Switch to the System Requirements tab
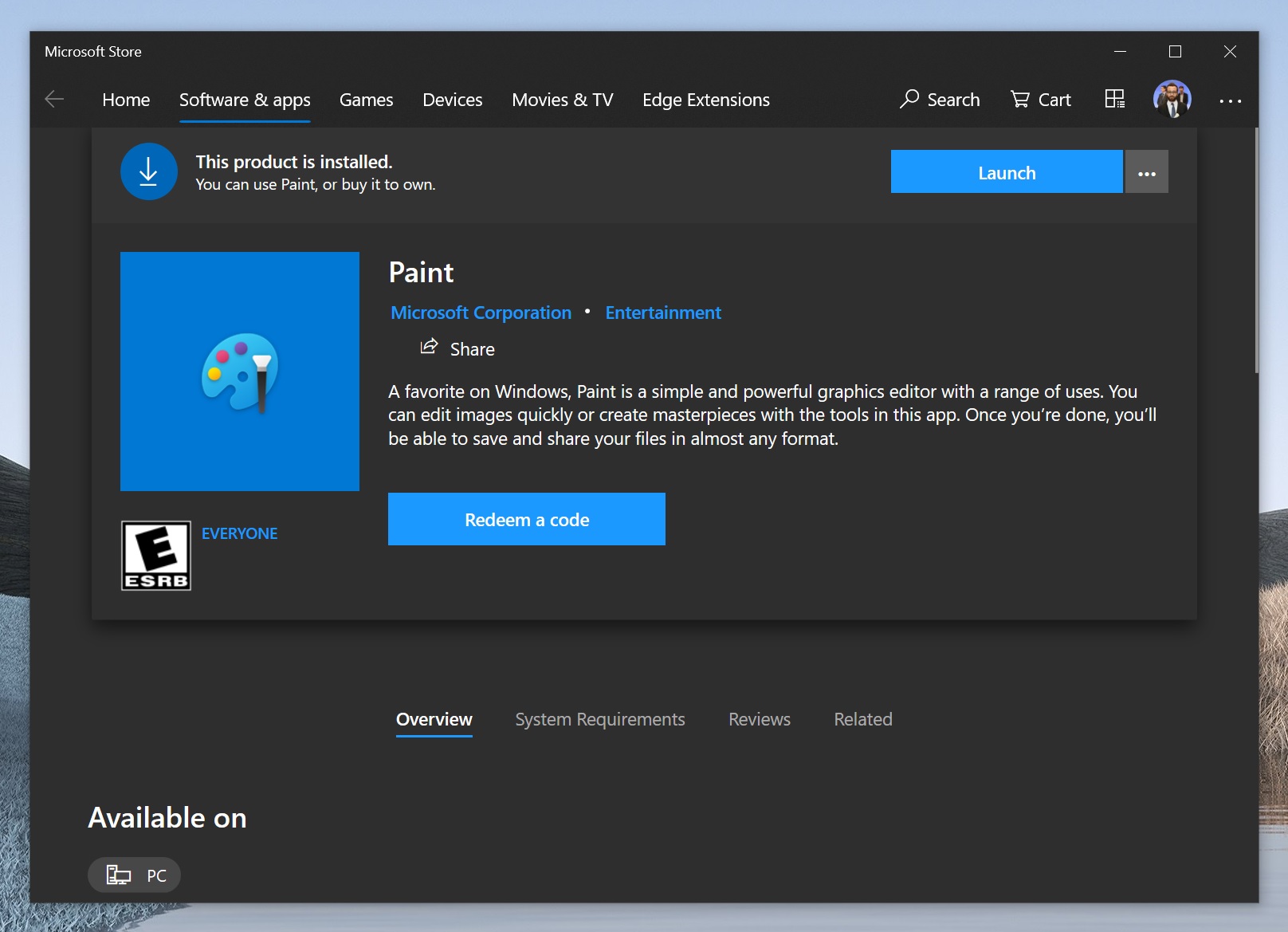 600,719
